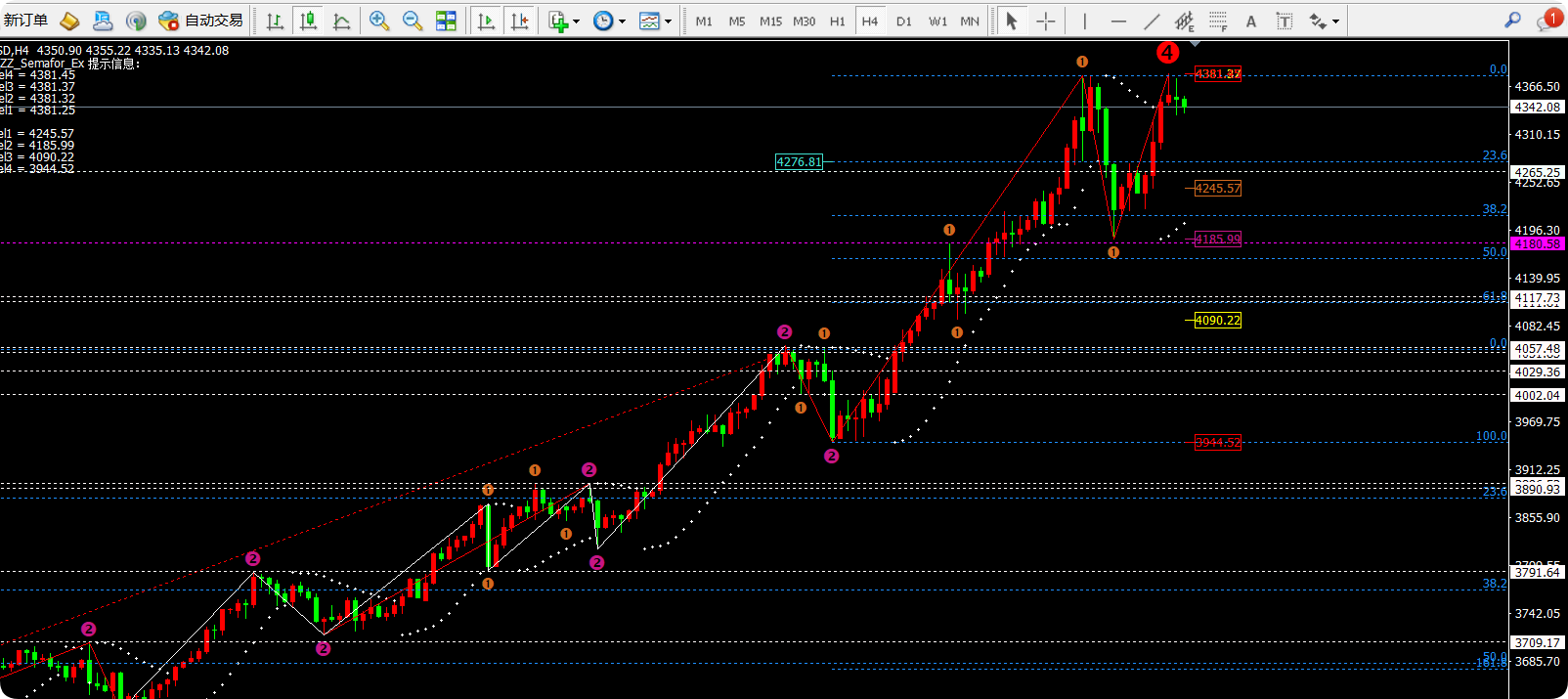The height and width of the screenshot is (699, 1568).
Task: Click the zoom out magnifier icon
Action: pyautogui.click(x=413, y=21)
